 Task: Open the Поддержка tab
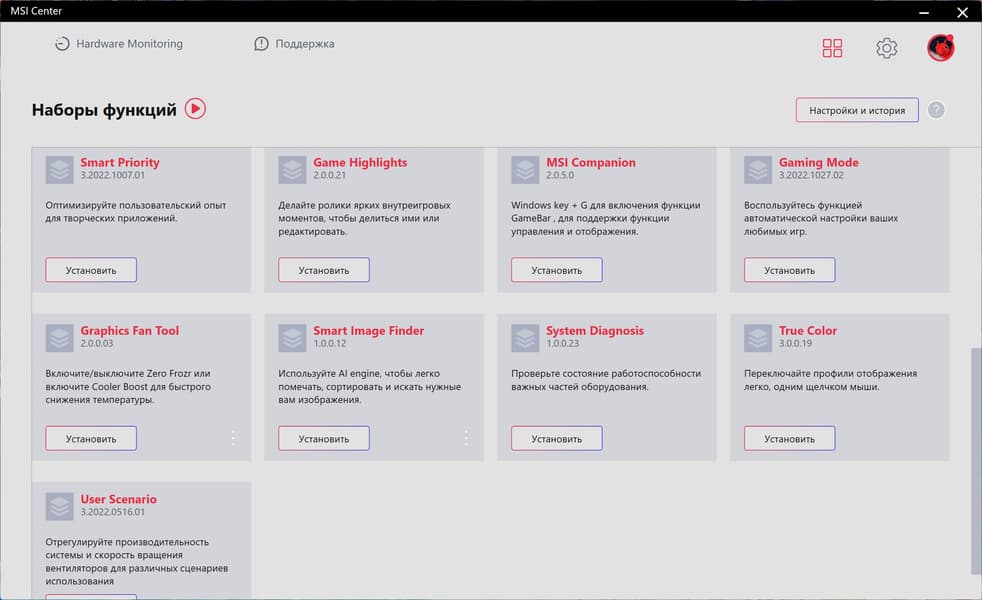tap(294, 44)
